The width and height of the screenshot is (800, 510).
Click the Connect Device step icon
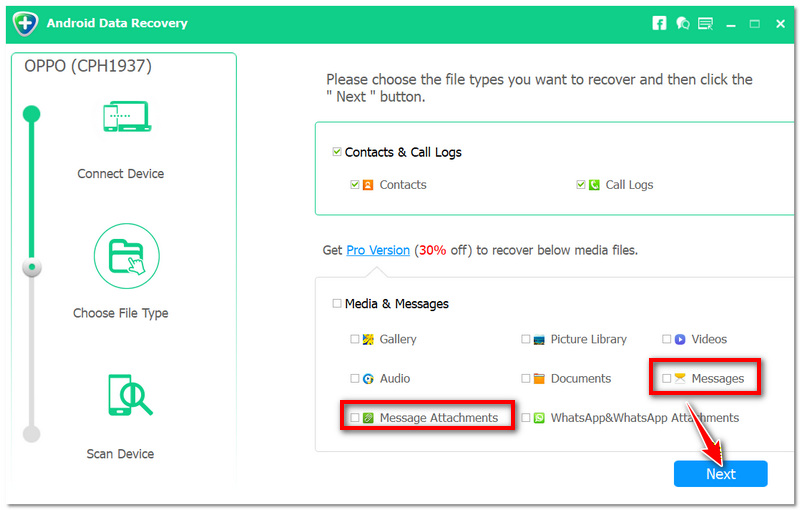pos(127,116)
